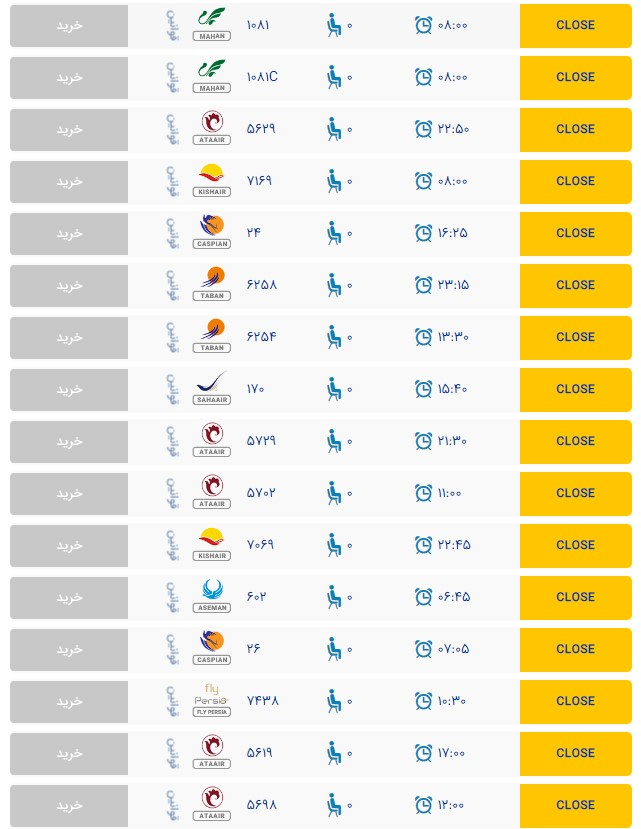The width and height of the screenshot is (641, 829).
Task: Click the Kishair logo on flight 7169
Action: [212, 180]
